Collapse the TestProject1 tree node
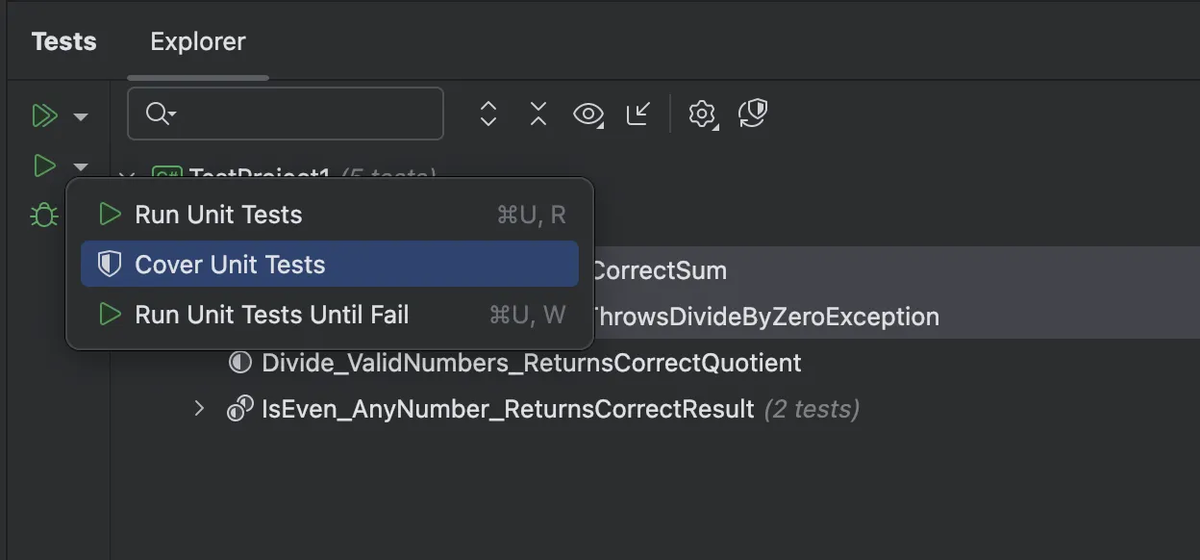This screenshot has width=1200, height=560. [x=126, y=177]
